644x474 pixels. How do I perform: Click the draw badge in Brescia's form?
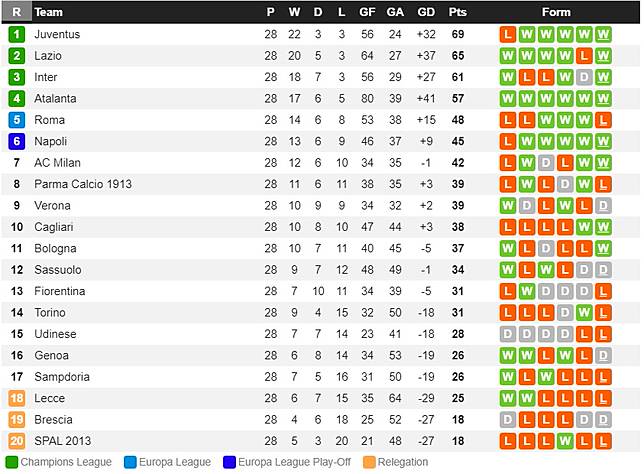click(507, 420)
